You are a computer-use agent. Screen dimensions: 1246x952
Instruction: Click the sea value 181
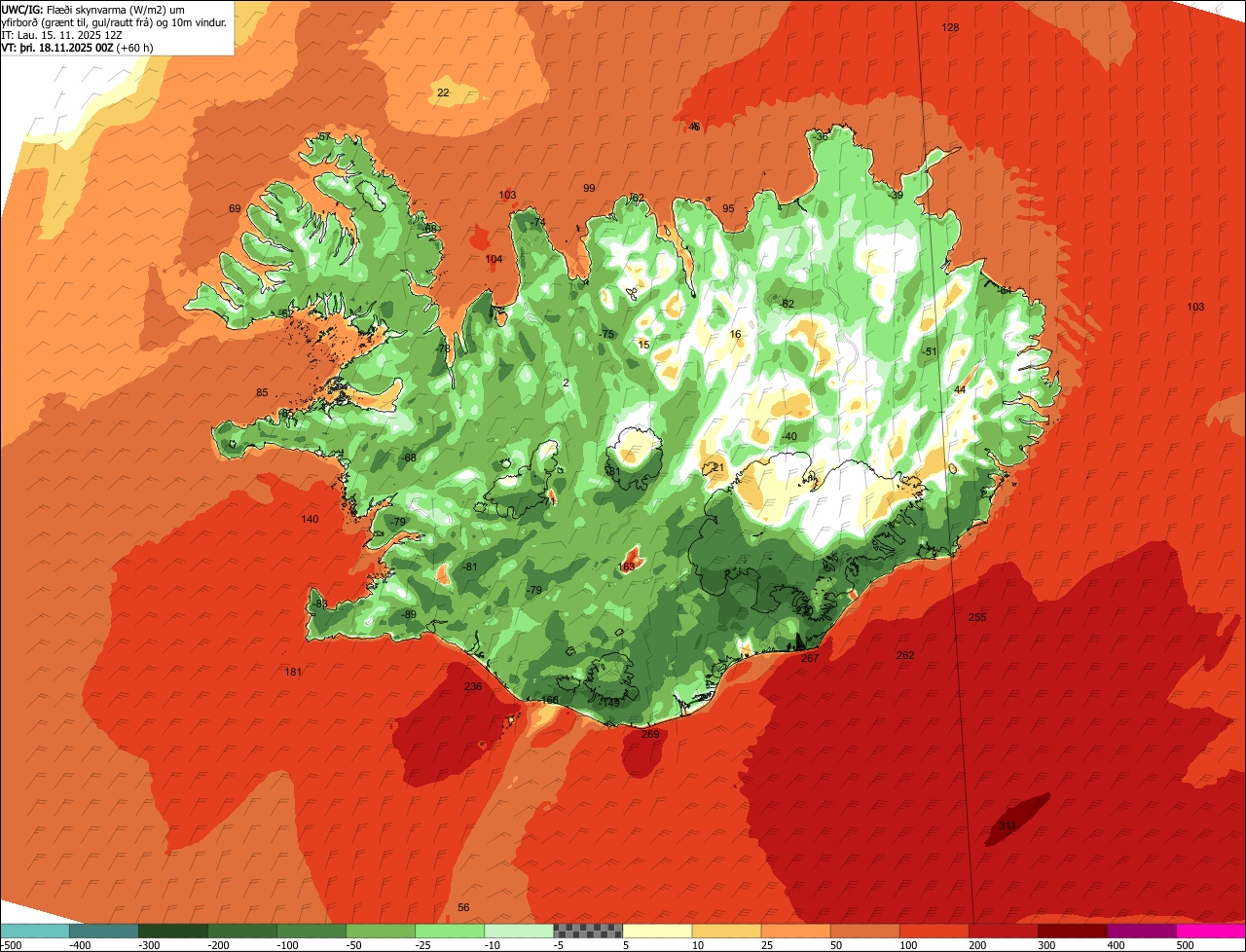pyautogui.click(x=293, y=672)
